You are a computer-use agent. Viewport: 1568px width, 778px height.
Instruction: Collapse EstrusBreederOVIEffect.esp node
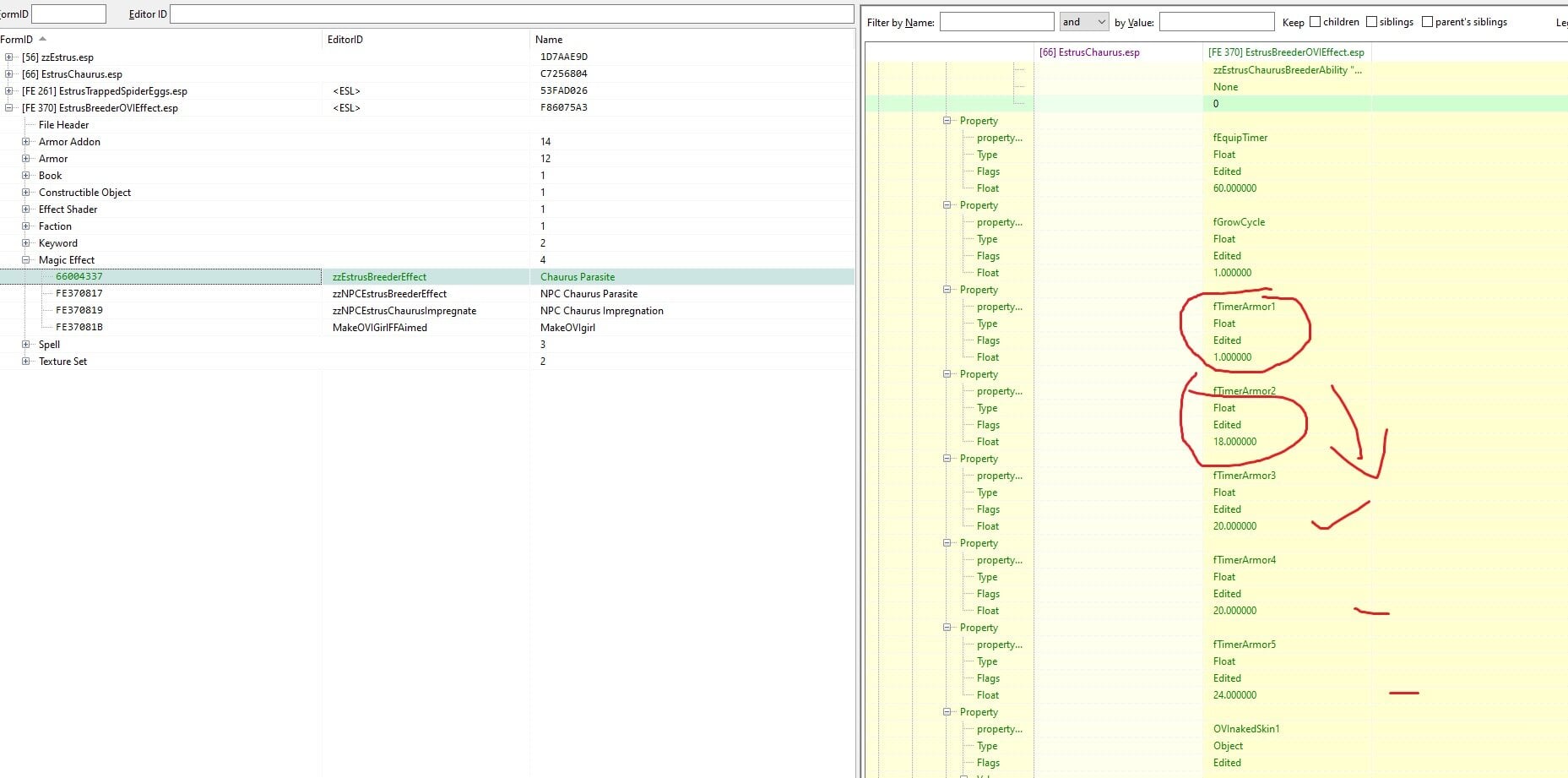(8, 108)
